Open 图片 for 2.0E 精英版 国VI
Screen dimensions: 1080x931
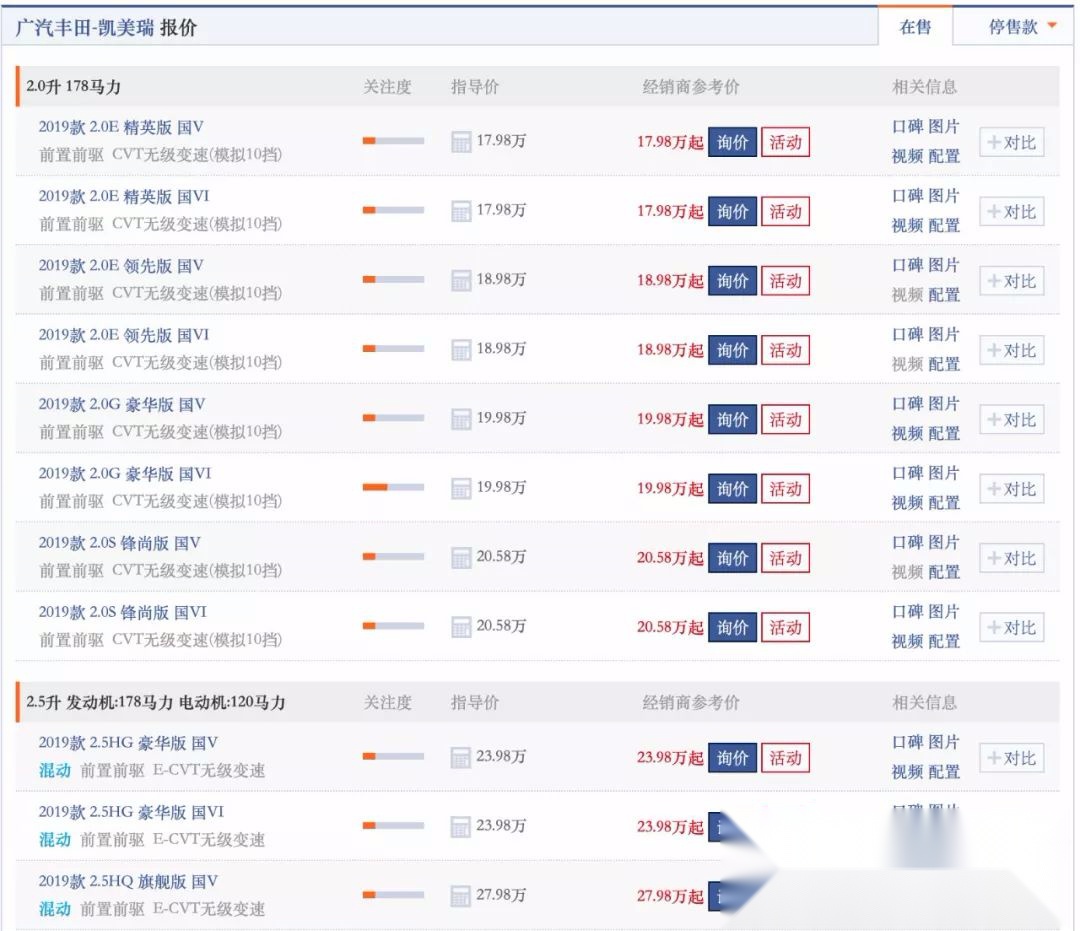[944, 196]
